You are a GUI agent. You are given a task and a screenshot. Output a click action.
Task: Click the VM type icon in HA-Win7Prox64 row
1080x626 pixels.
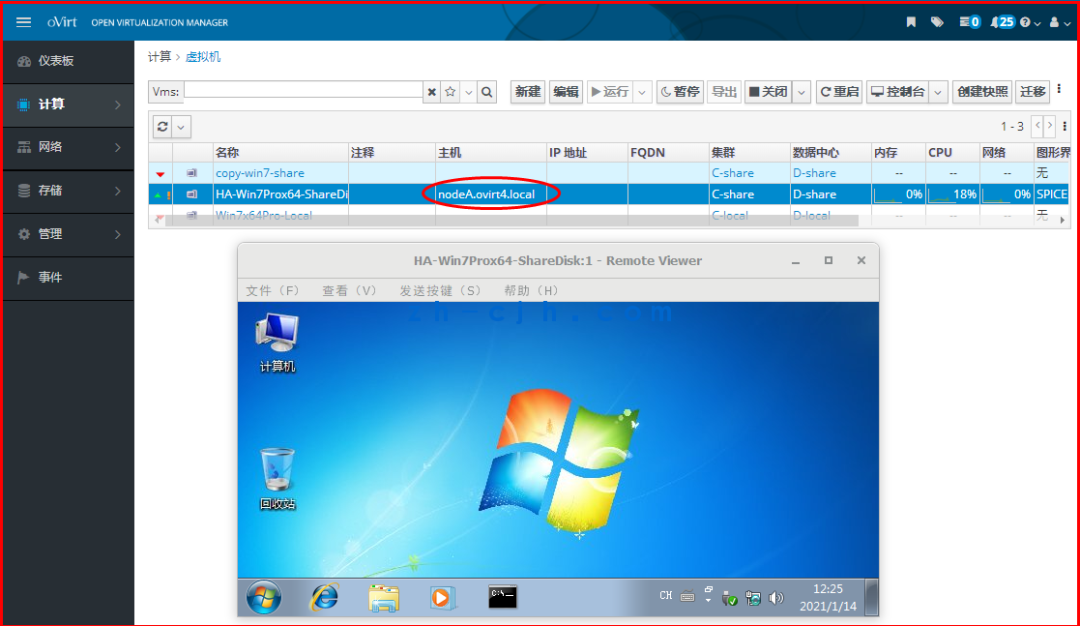click(191, 194)
